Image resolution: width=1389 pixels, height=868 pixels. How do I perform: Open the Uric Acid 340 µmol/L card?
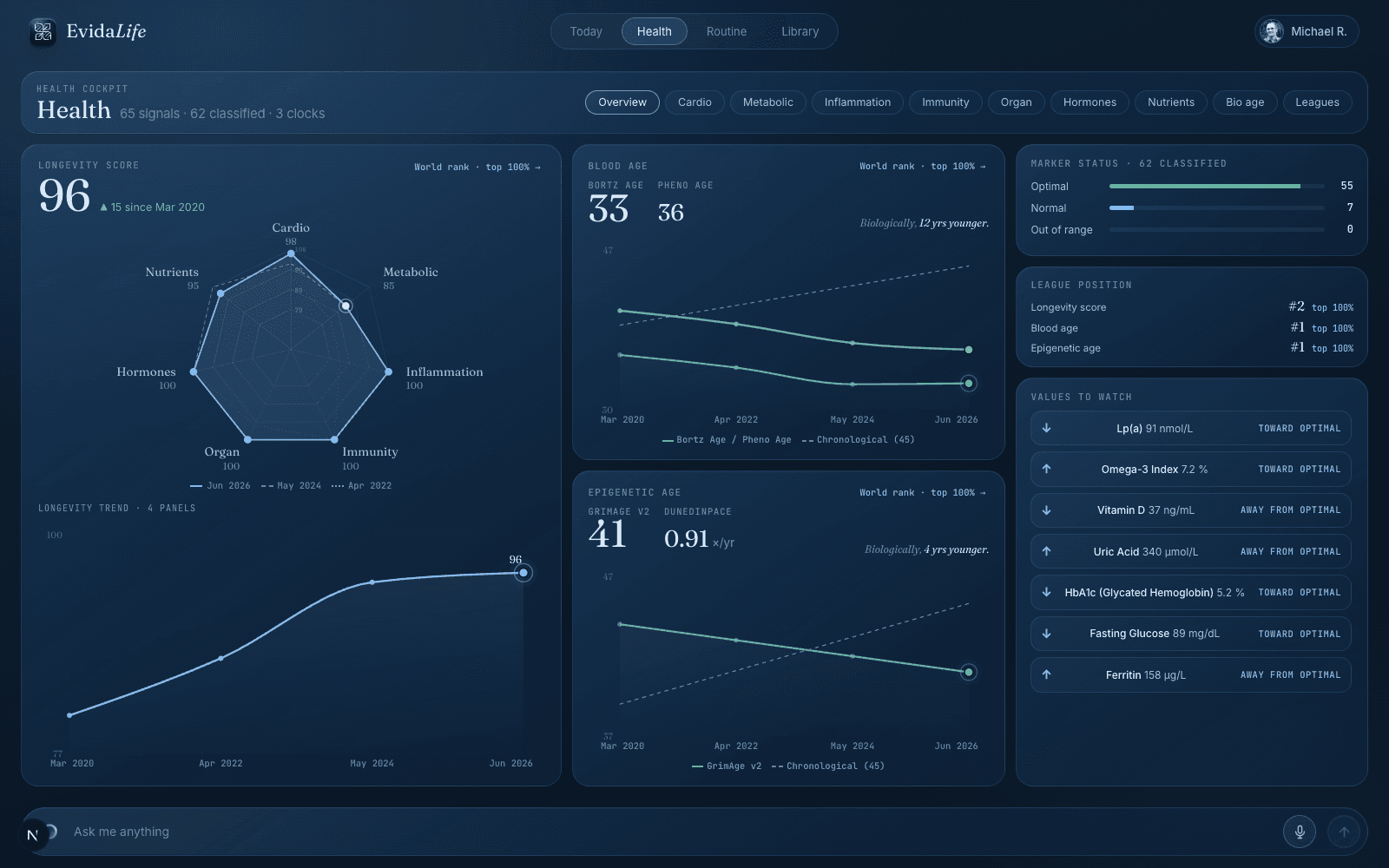coord(1191,551)
